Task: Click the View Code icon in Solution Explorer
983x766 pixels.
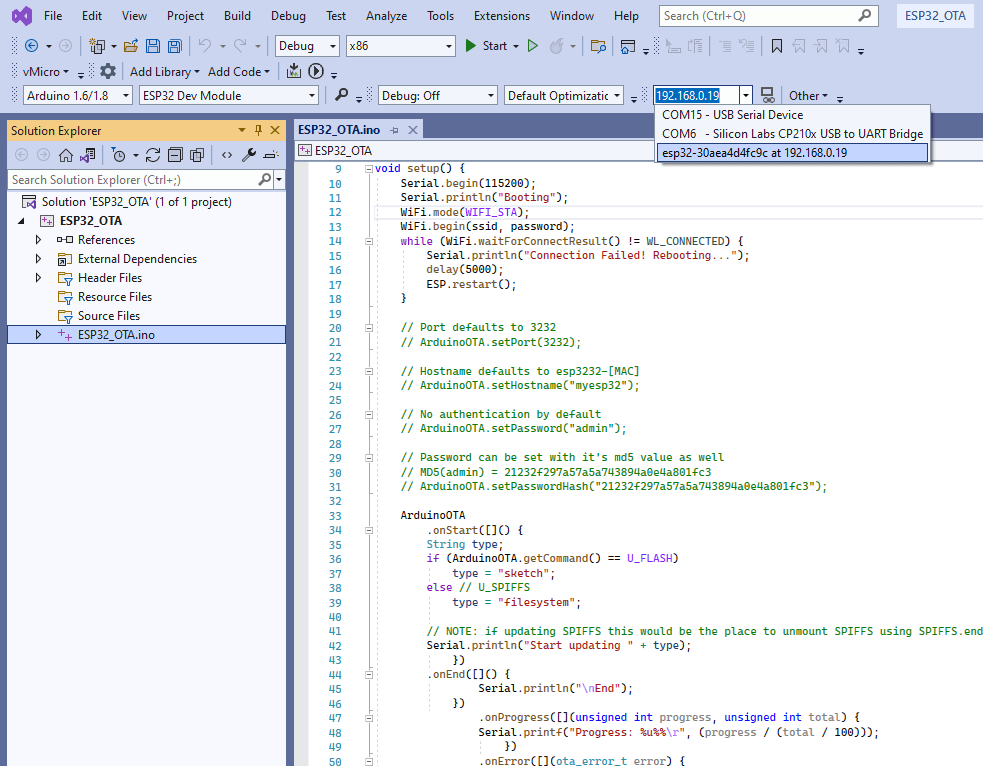Action: (x=227, y=155)
